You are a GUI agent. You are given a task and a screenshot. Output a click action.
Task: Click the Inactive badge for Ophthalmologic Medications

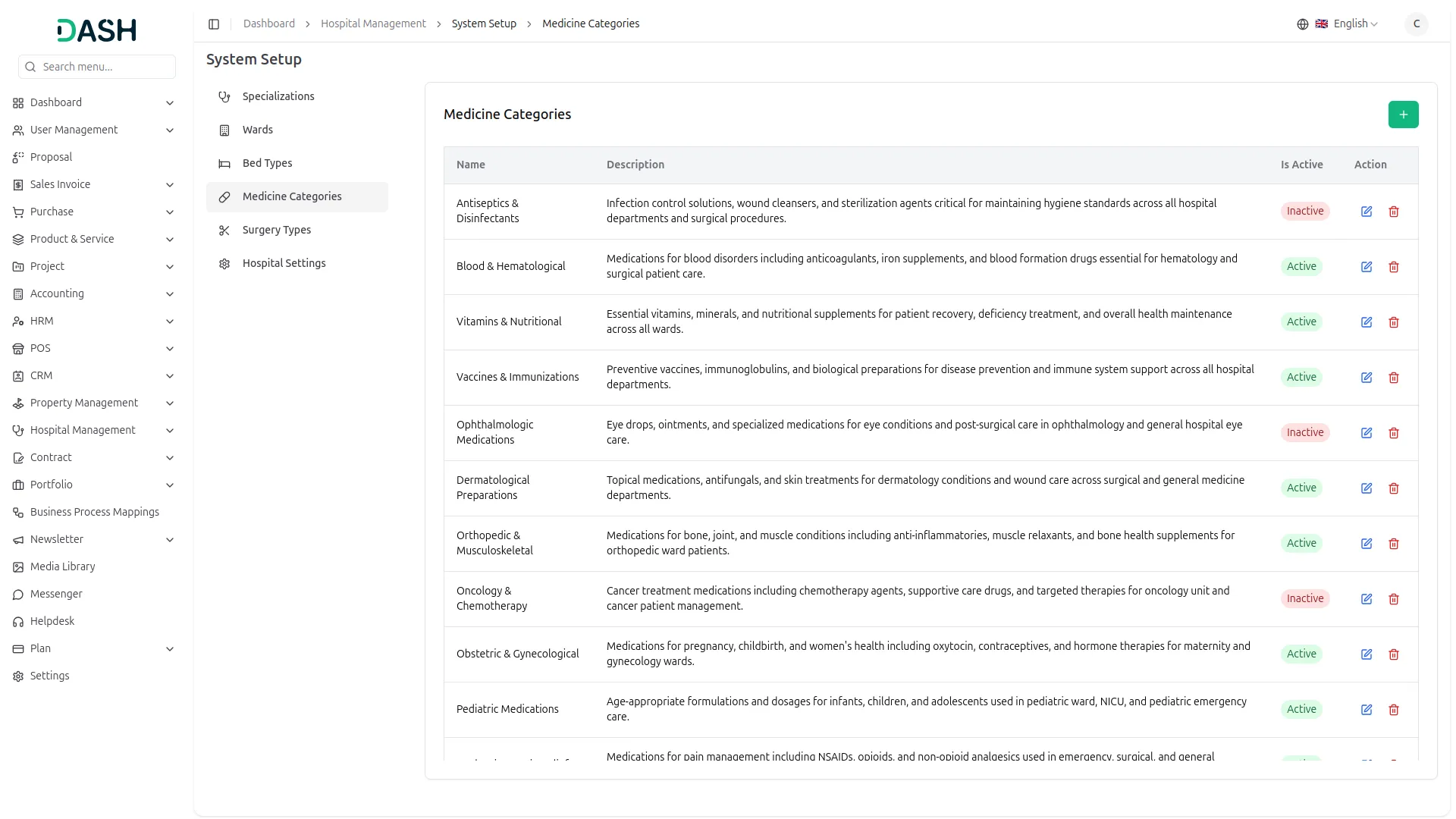coord(1304,432)
